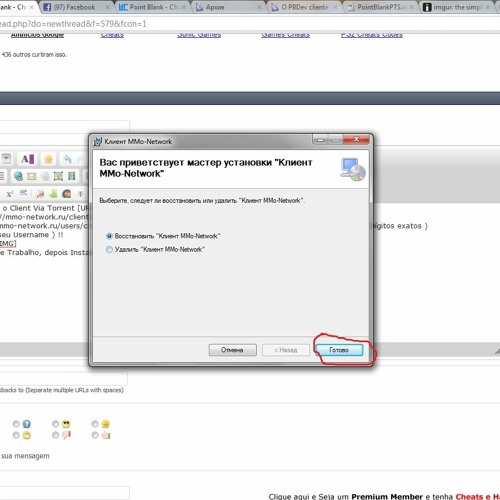The width and height of the screenshot is (500, 500).
Task: Select the Удалить "Клиент MMo-Network" option
Action: pyautogui.click(x=155, y=249)
